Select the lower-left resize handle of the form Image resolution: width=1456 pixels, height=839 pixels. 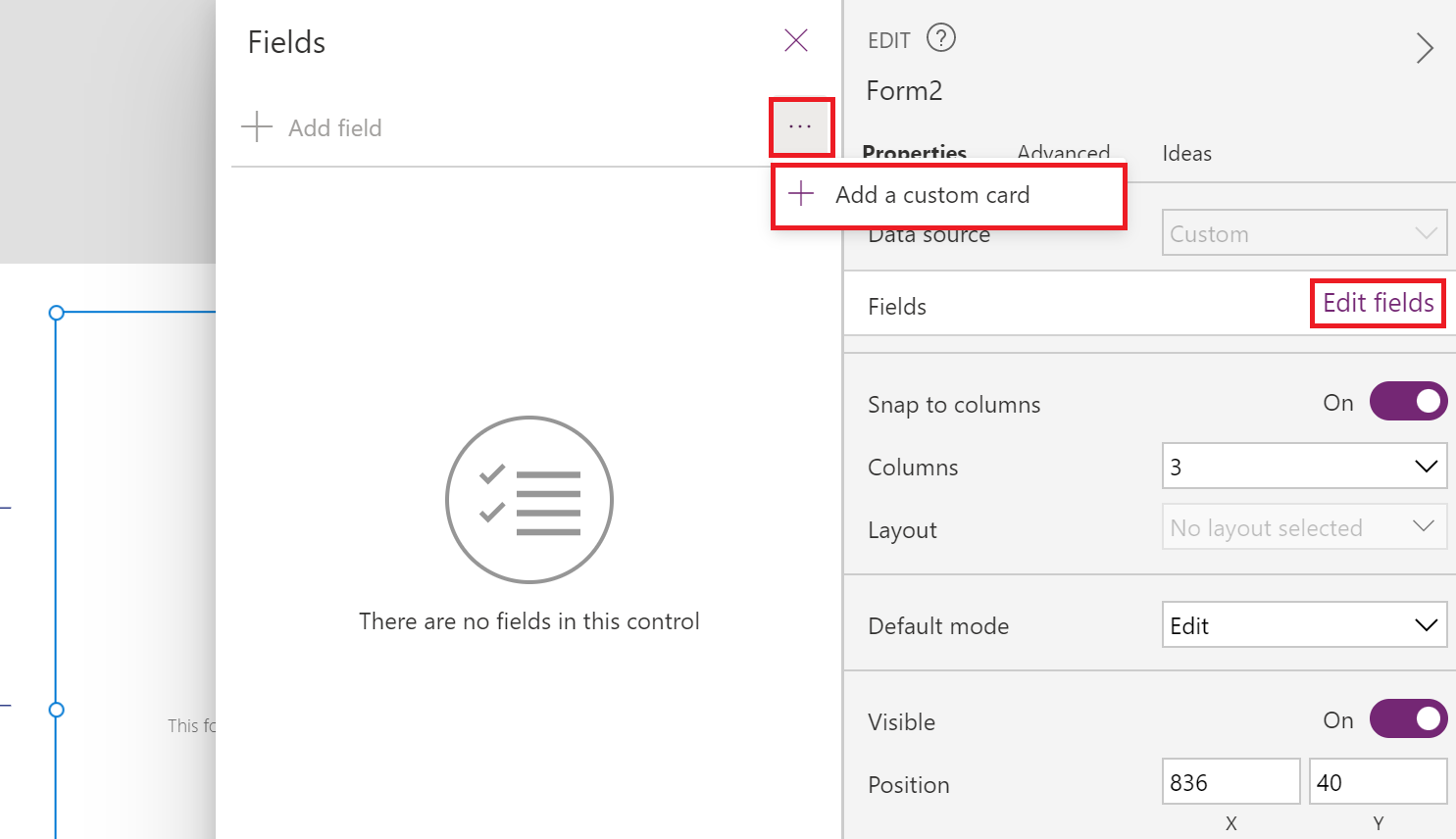coord(56,710)
